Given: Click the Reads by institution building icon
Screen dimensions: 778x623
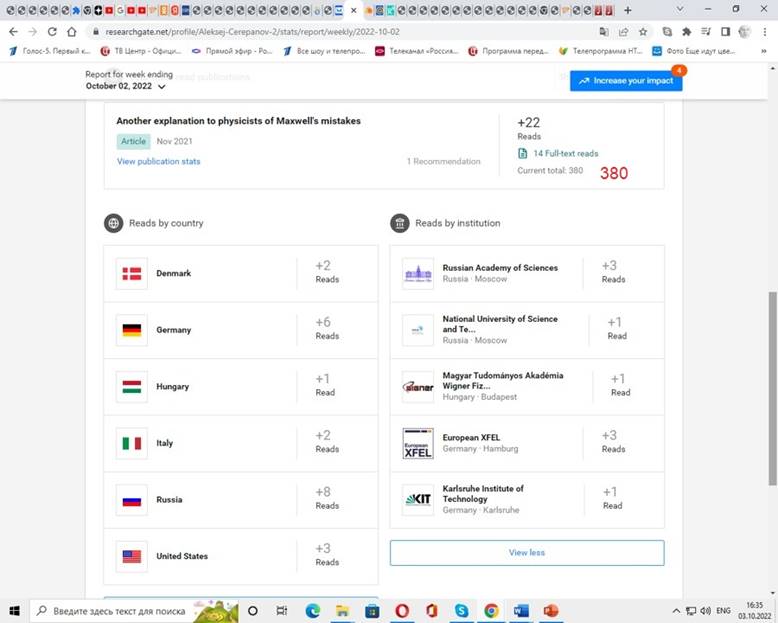Looking at the screenshot, I should (x=400, y=223).
